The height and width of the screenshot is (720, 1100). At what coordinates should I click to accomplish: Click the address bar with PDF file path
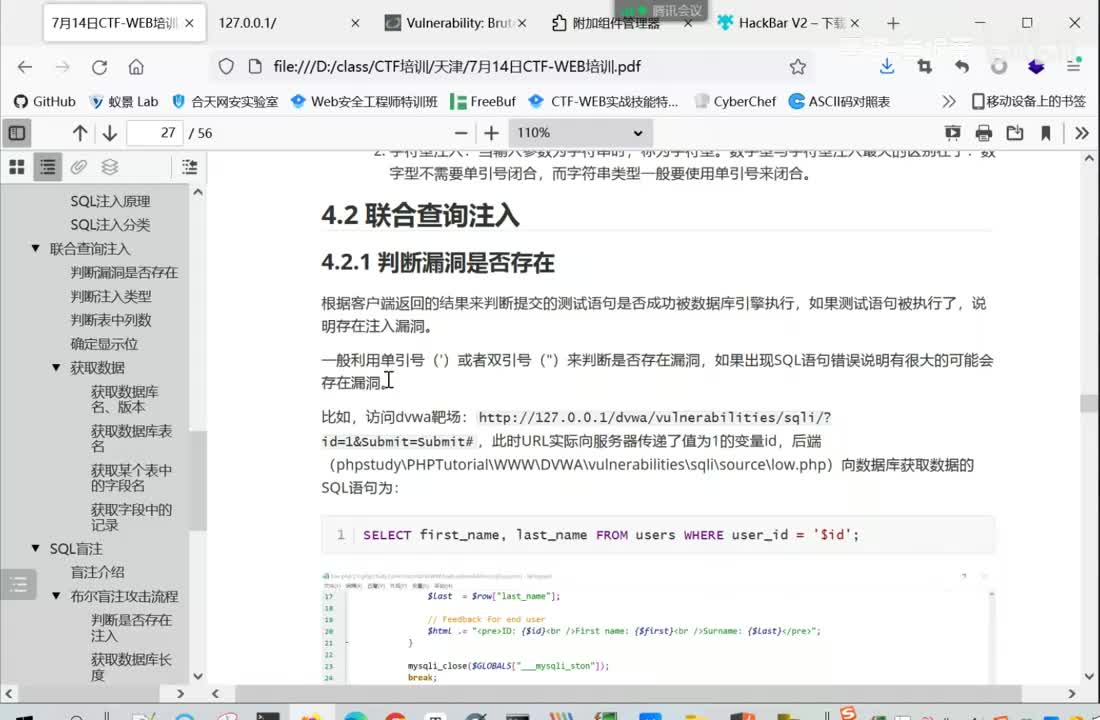coord(512,67)
